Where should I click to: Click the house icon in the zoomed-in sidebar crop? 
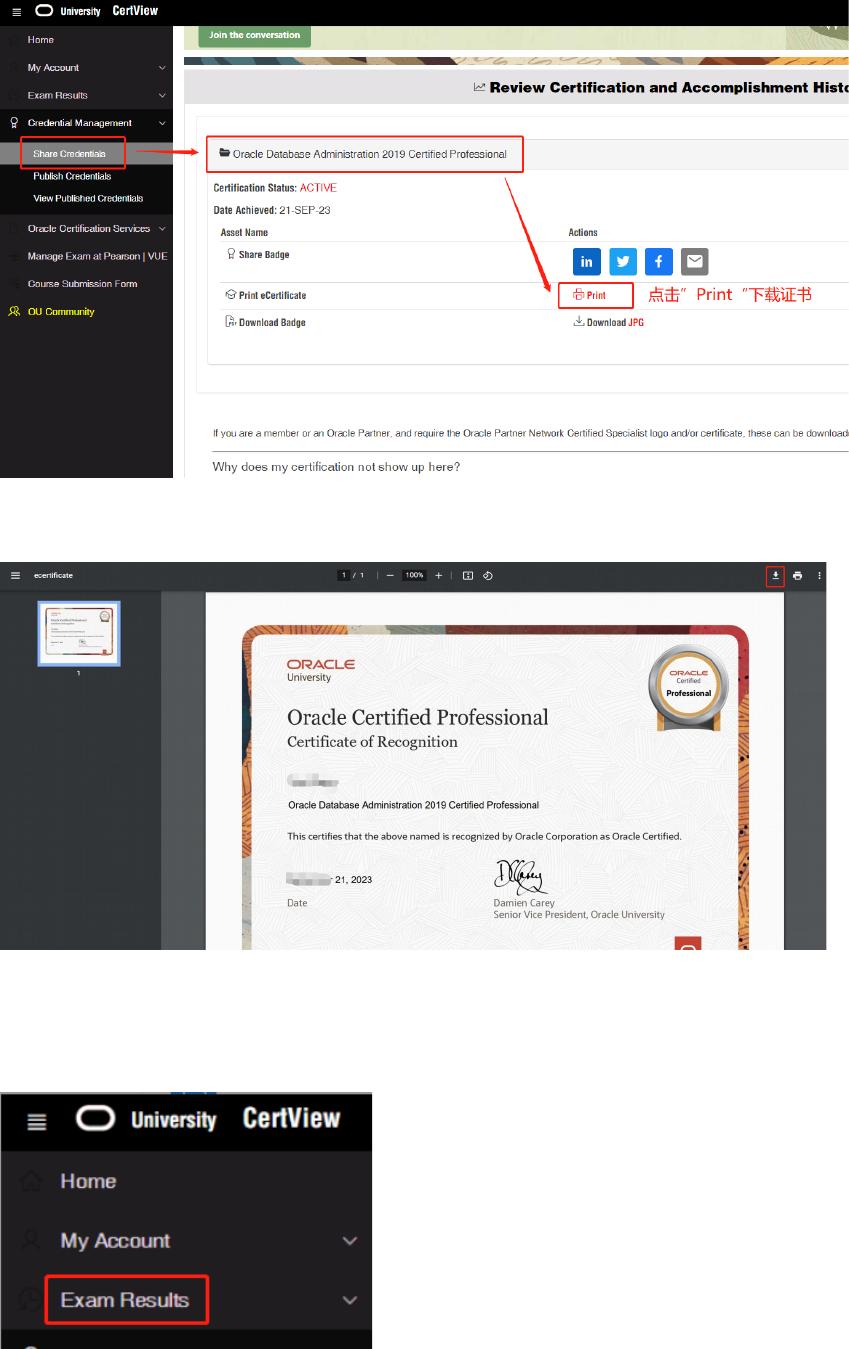point(30,1182)
